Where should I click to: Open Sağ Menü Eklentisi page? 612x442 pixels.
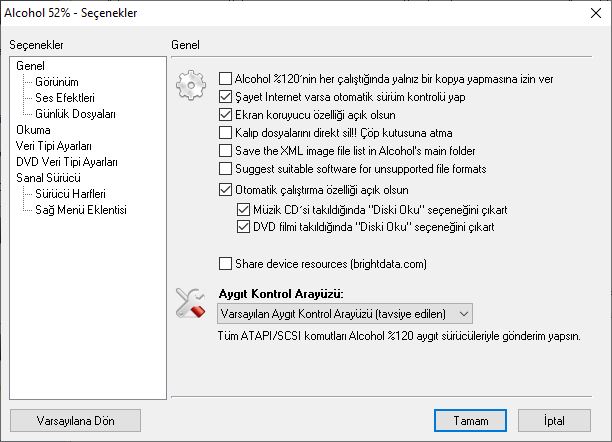tap(81, 210)
